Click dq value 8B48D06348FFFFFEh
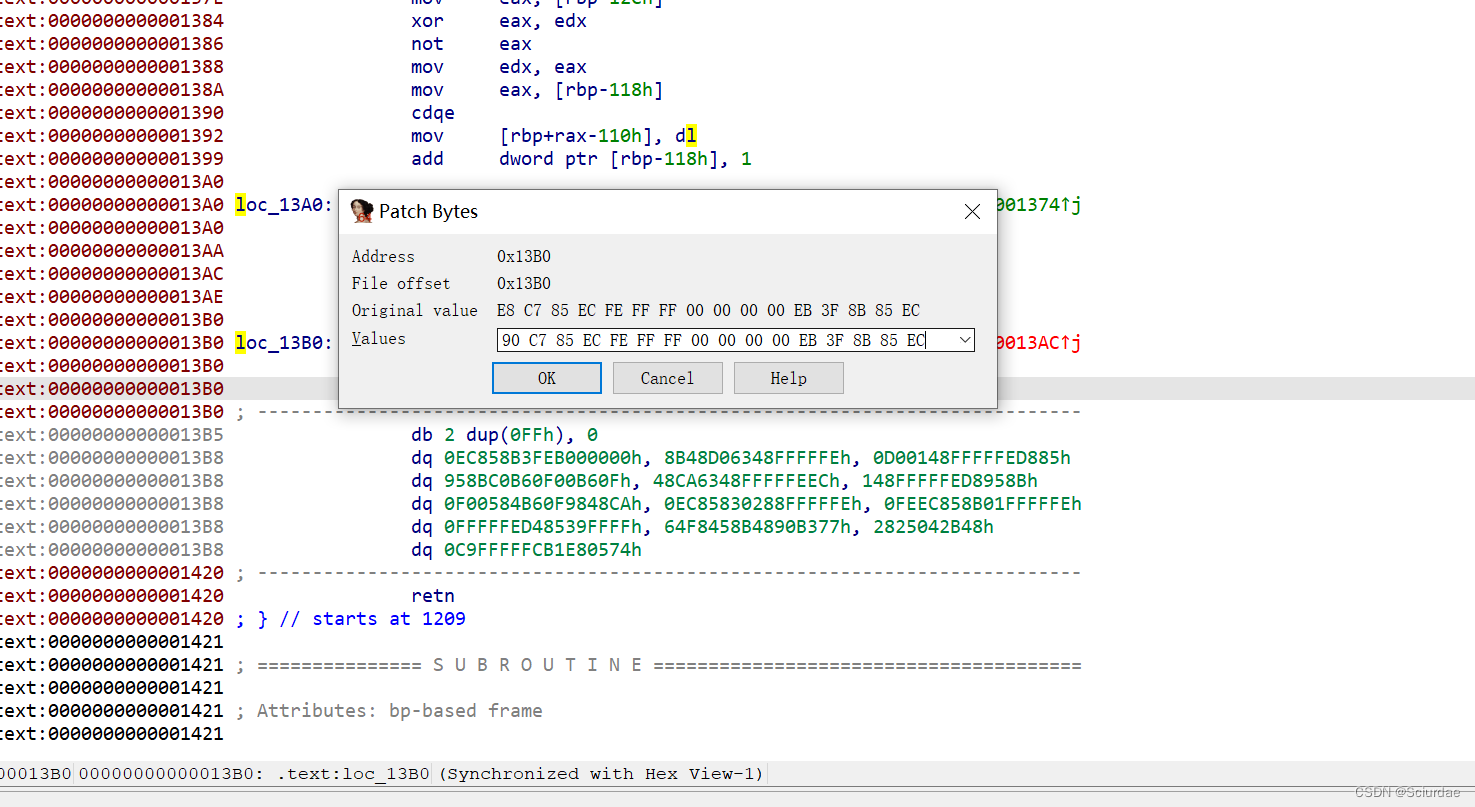1475x807 pixels. coord(758,458)
